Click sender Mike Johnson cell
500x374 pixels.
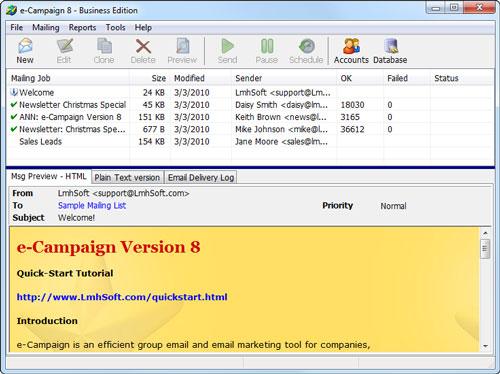click(x=281, y=129)
